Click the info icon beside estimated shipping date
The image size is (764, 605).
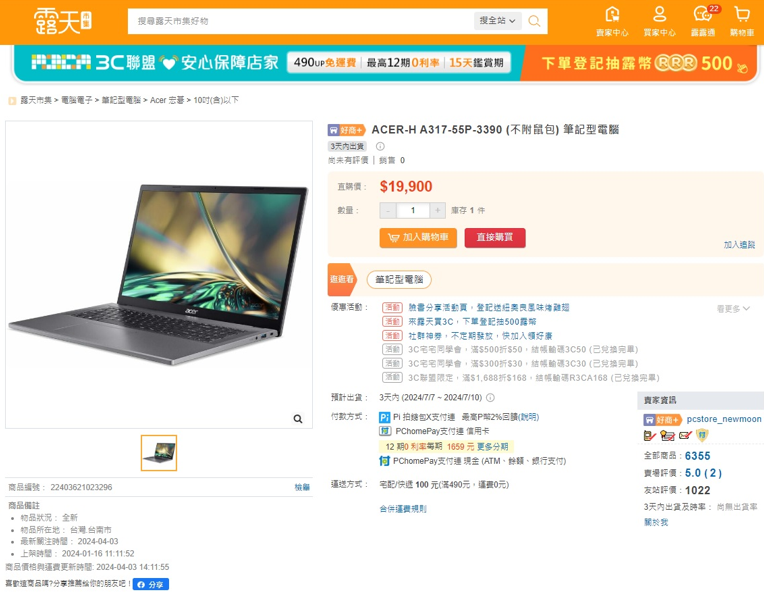point(491,397)
